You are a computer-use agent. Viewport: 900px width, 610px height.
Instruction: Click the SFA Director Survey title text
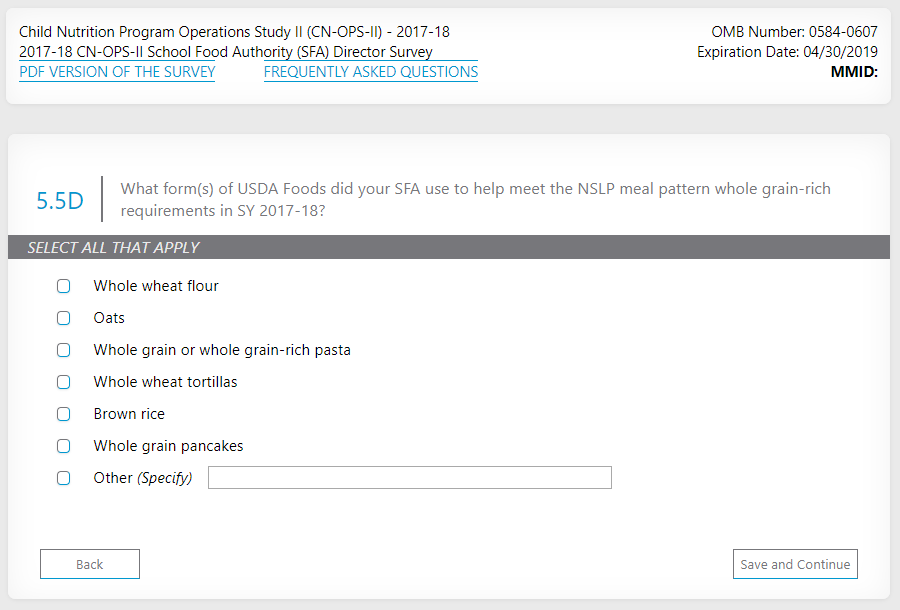[226, 52]
